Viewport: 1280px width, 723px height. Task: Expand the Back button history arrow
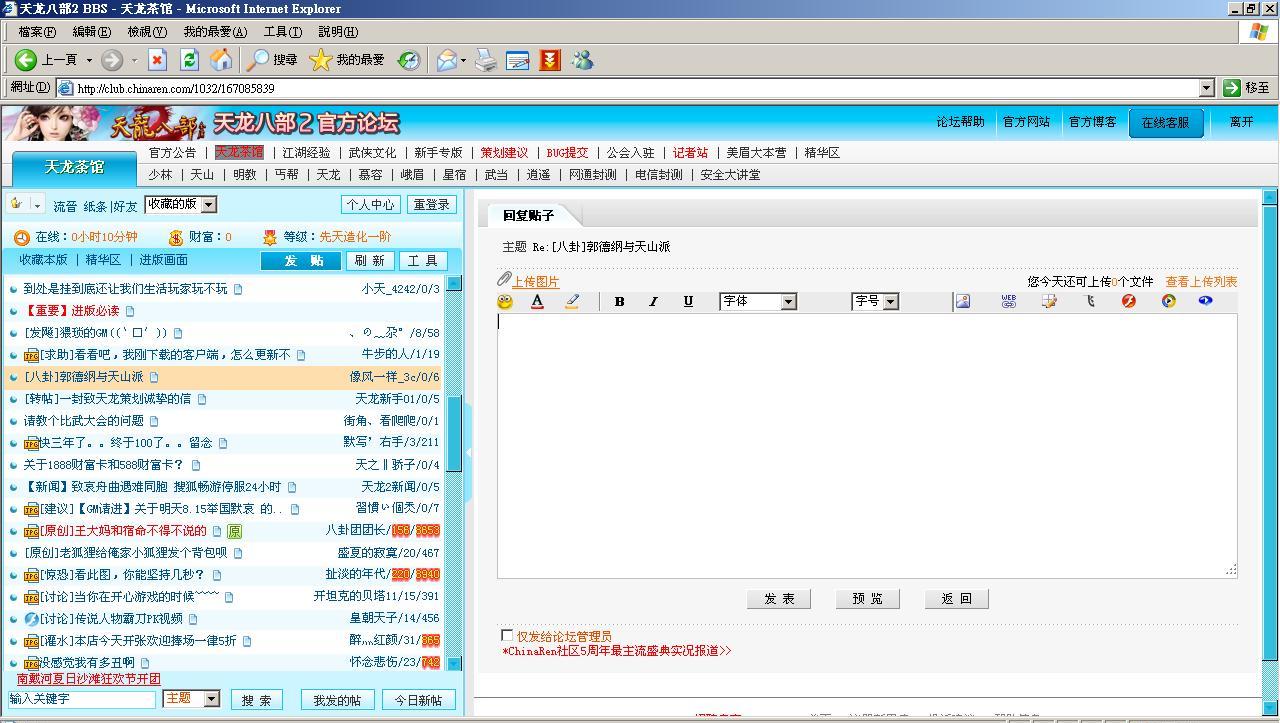click(x=89, y=61)
